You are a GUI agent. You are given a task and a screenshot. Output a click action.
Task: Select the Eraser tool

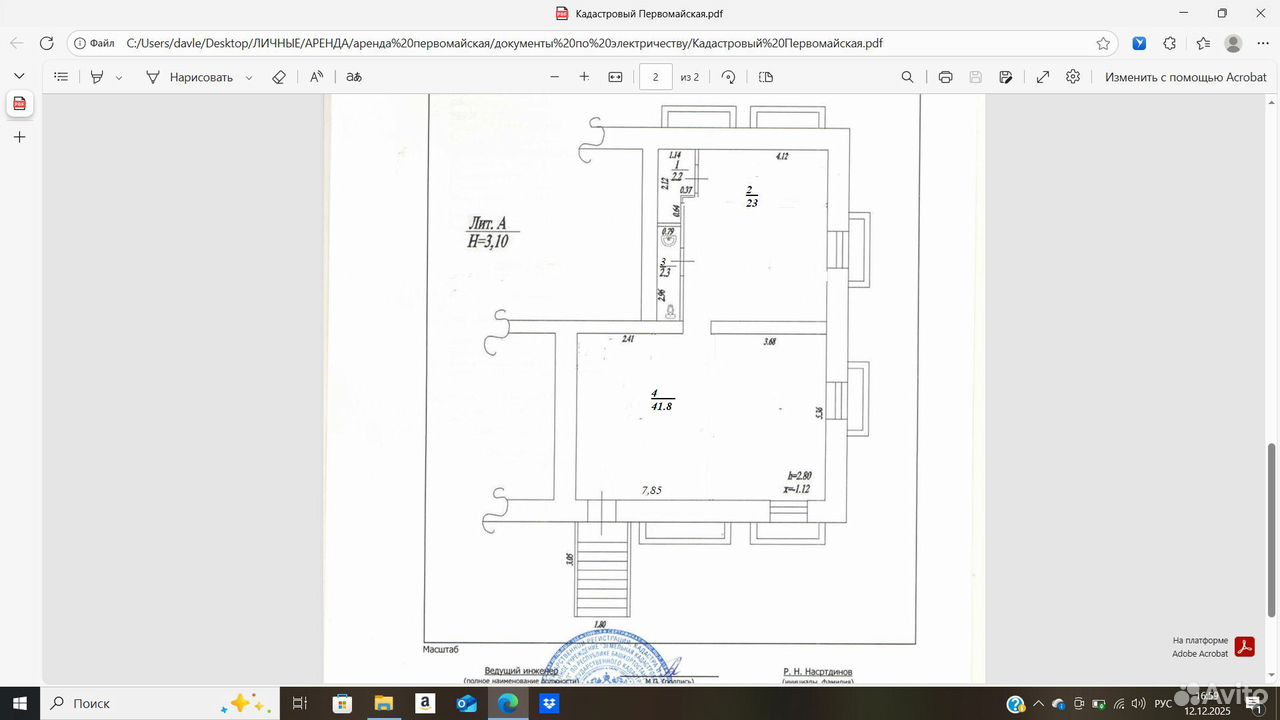point(279,77)
